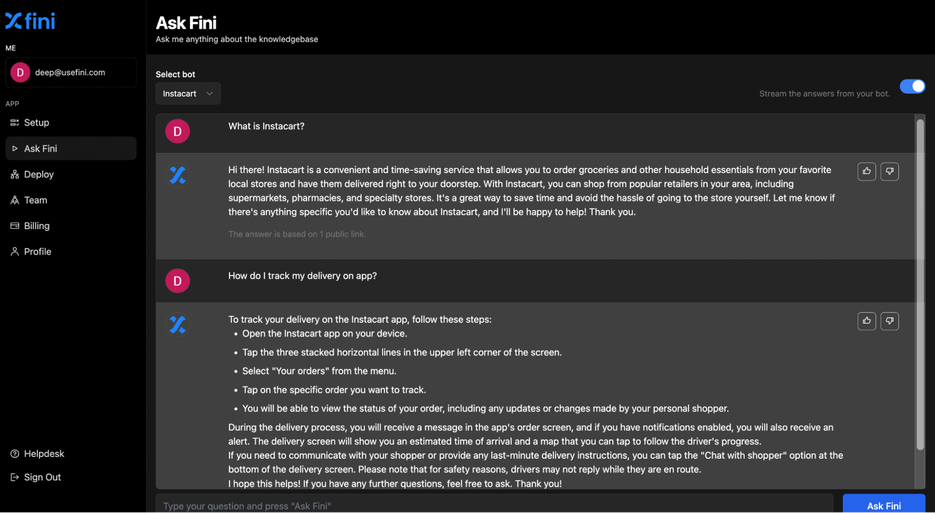
Task: Like the delivery tracking answer
Action: coord(867,321)
